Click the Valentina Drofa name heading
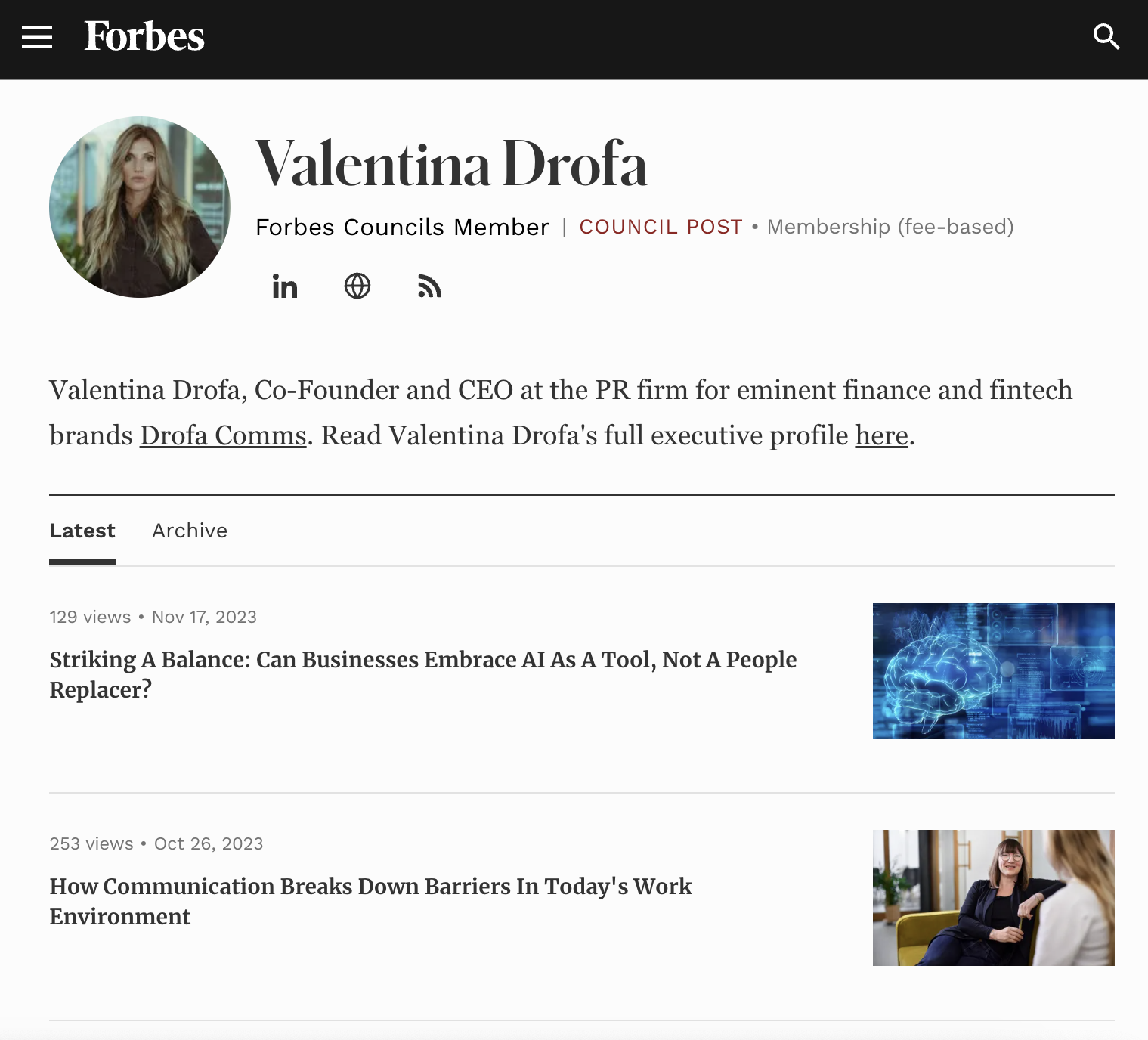 coord(452,164)
